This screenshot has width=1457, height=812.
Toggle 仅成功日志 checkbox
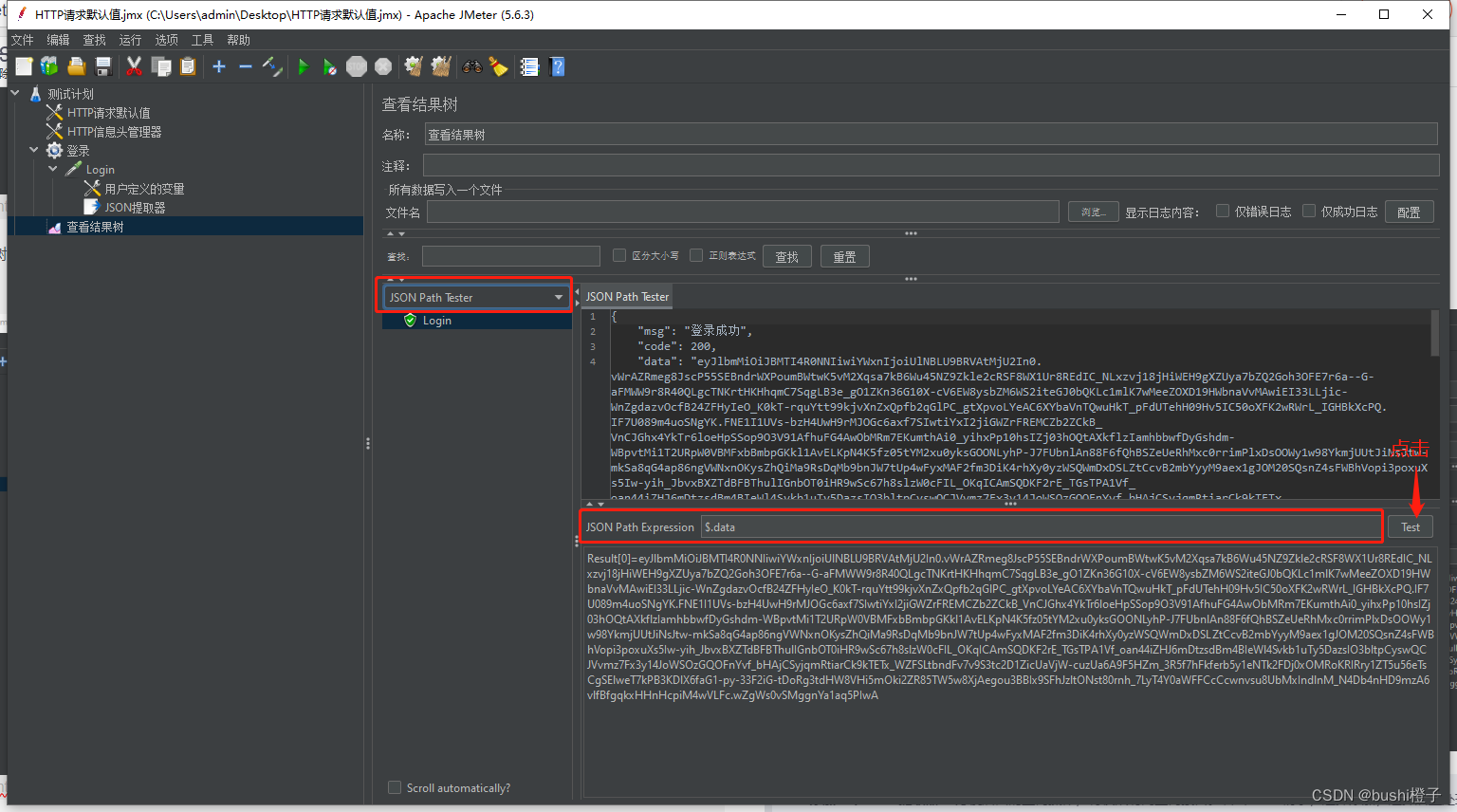click(1309, 212)
